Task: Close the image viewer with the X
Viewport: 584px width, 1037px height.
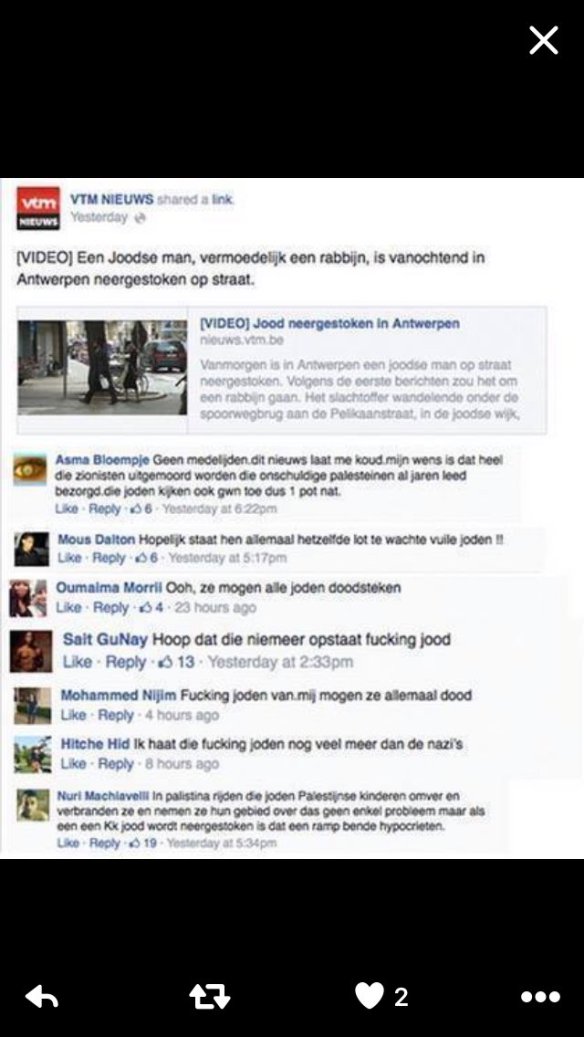Action: pos(544,41)
